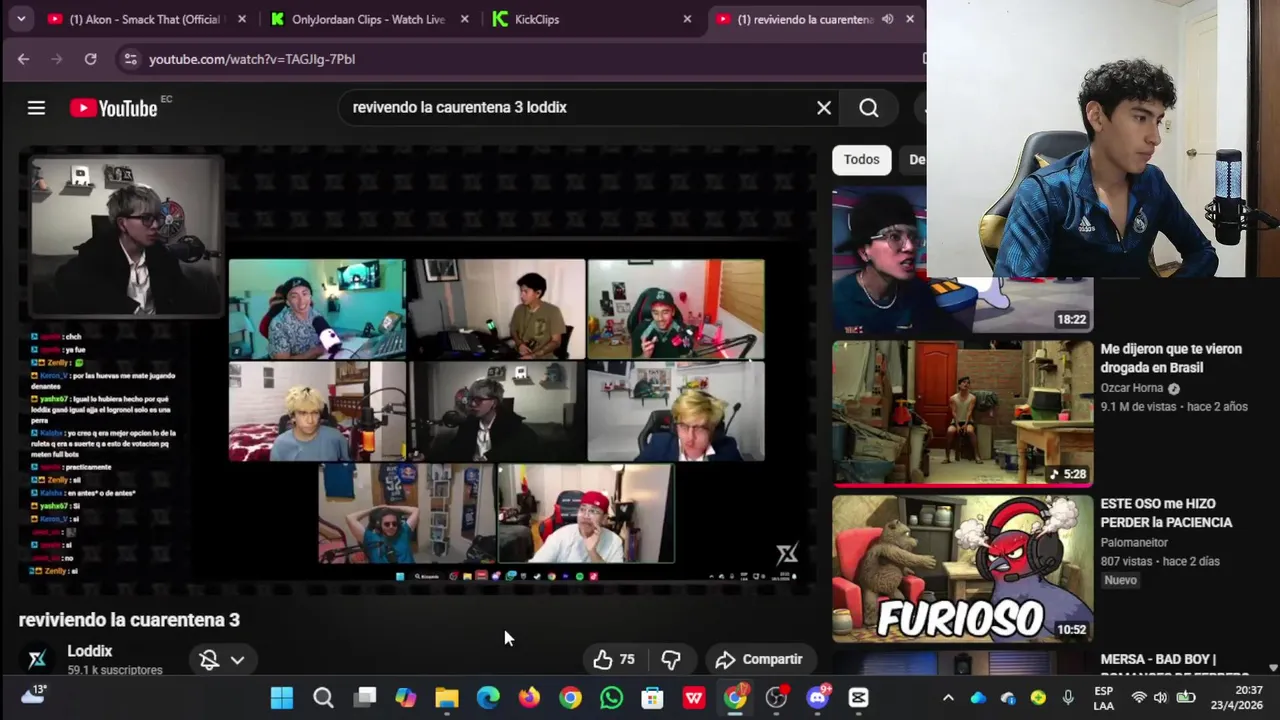1280x720 pixels.
Task: Go back with the browser back arrow
Action: pos(23,59)
